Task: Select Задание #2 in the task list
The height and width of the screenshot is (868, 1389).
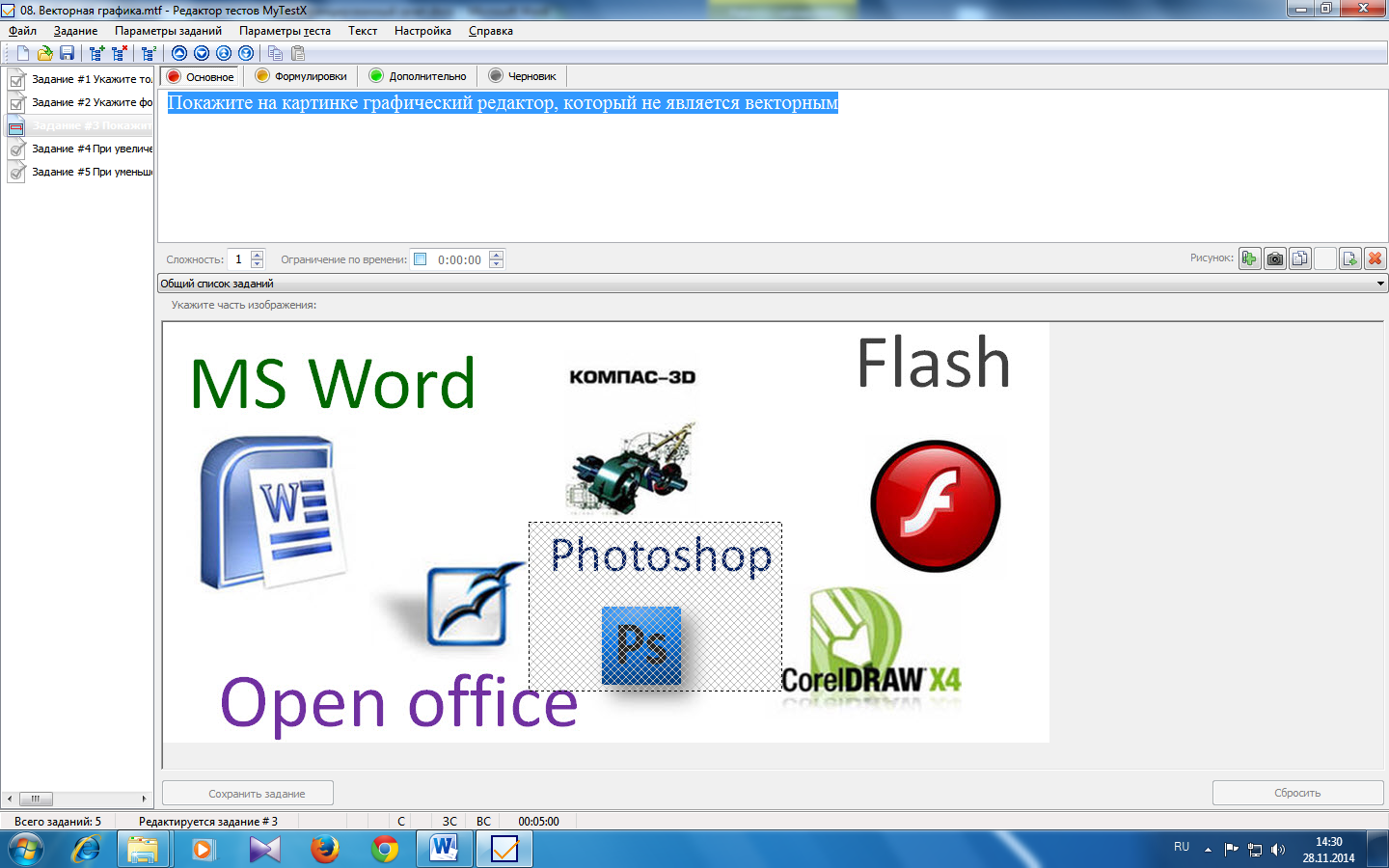Action: pos(80,102)
